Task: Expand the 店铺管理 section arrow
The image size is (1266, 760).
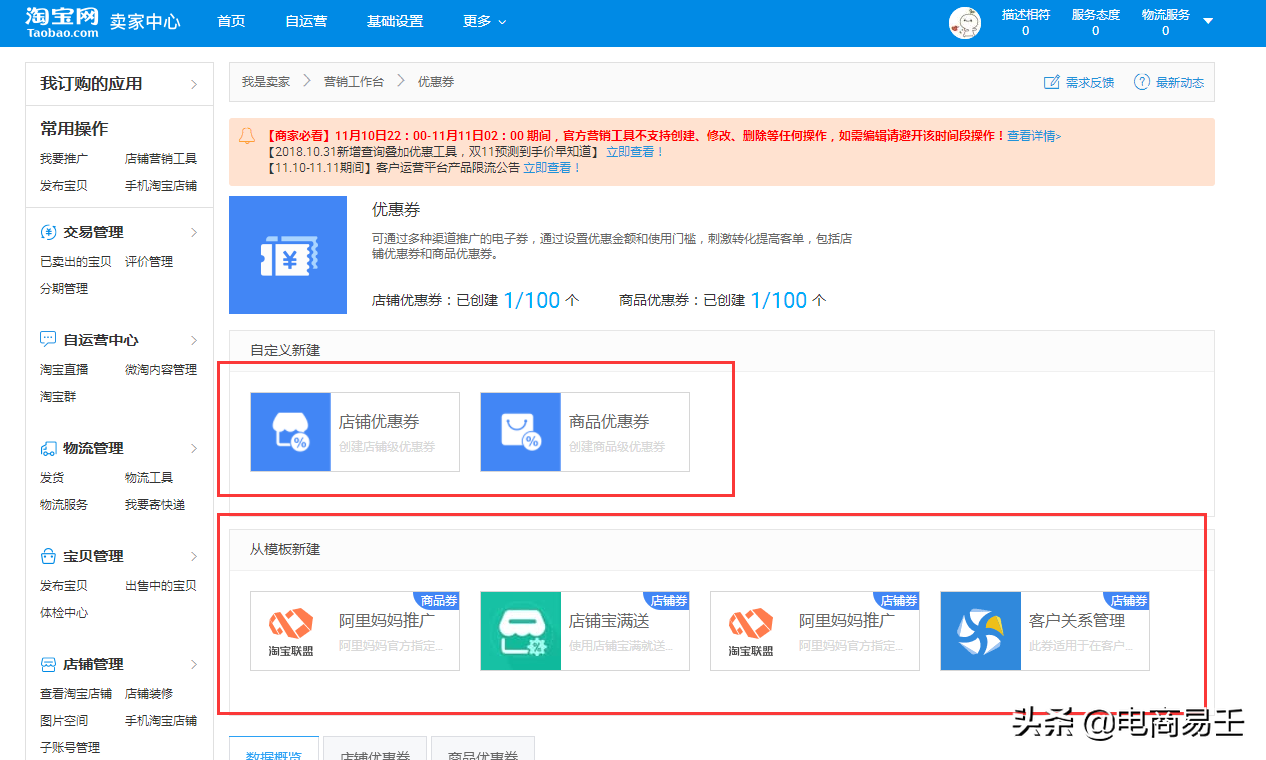Action: pyautogui.click(x=194, y=664)
